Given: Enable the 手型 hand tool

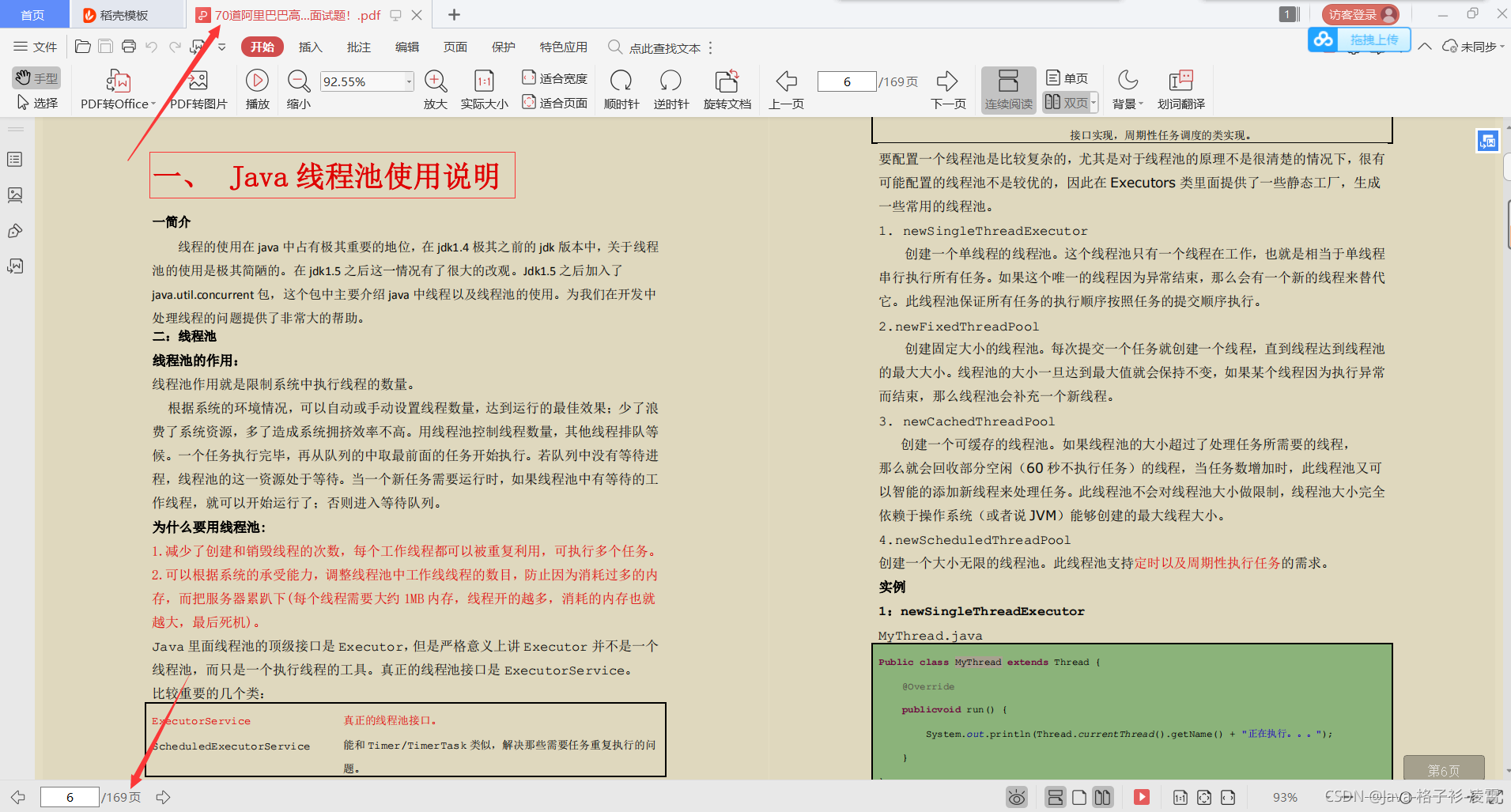Looking at the screenshot, I should point(37,77).
